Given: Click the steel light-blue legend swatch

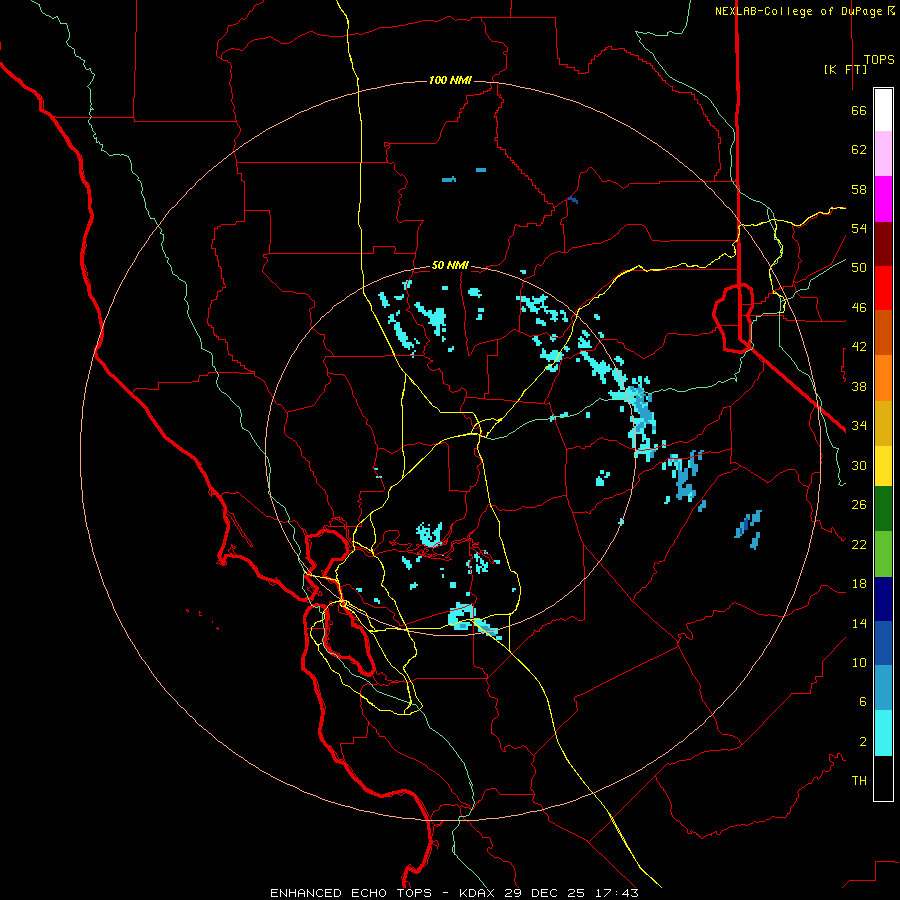Looking at the screenshot, I should [x=883, y=687].
